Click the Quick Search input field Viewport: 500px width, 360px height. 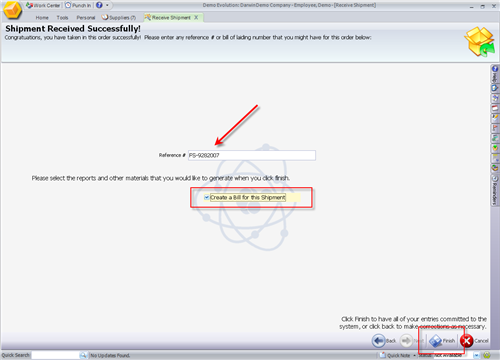(55, 355)
